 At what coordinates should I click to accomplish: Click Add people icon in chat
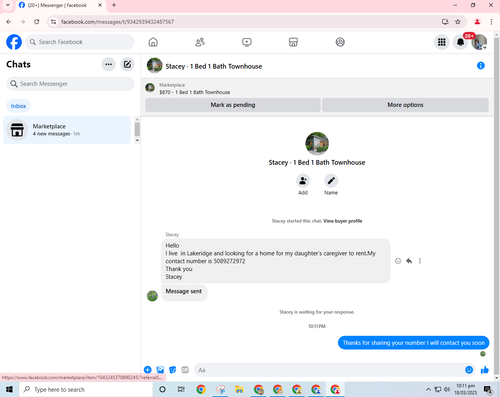pos(303,181)
